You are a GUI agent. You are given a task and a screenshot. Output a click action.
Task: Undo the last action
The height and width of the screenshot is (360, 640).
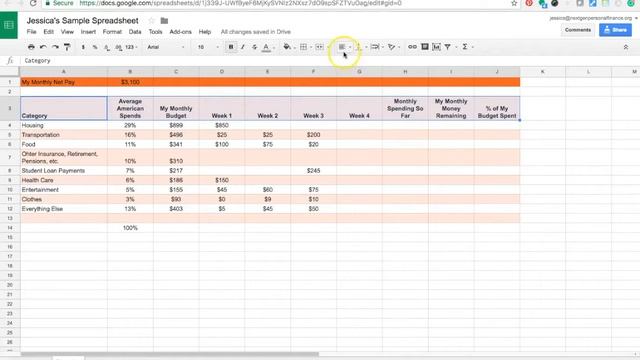pos(43,47)
